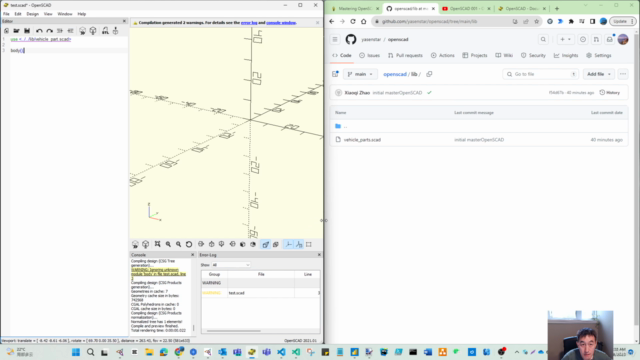This screenshot has height=360, width=640.
Task: Click GitHub search icon in header
Action: (x=543, y=40)
